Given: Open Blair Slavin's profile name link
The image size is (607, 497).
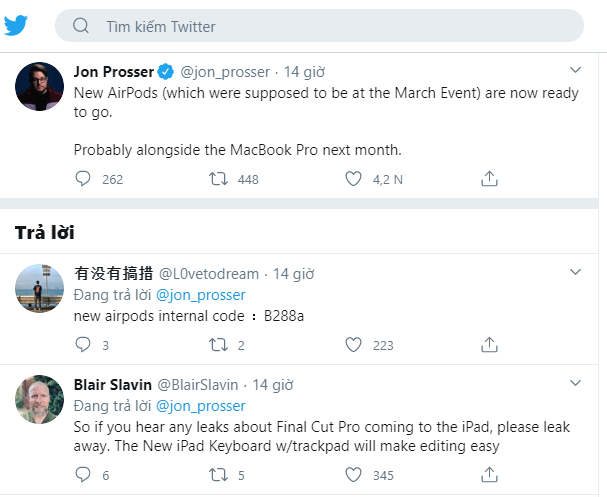Looking at the screenshot, I should pyautogui.click(x=113, y=385).
